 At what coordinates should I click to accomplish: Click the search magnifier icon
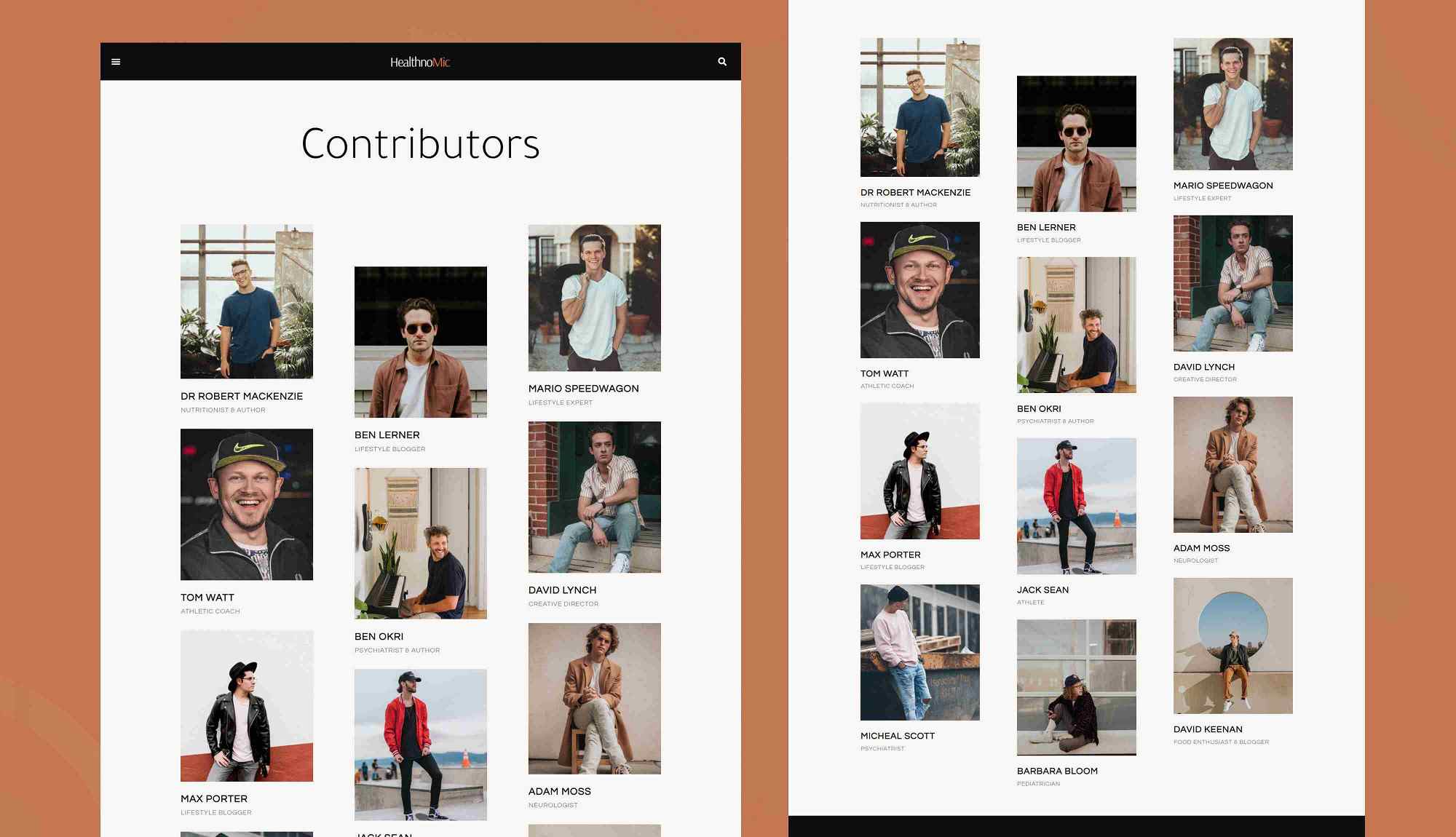pyautogui.click(x=721, y=62)
